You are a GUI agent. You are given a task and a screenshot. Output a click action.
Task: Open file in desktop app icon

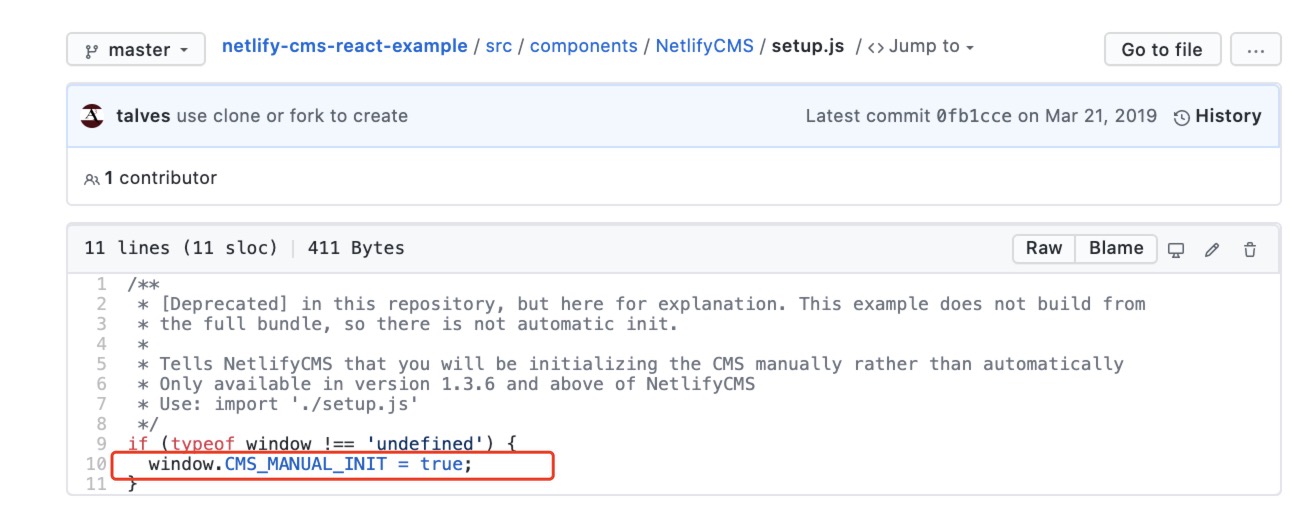1176,249
